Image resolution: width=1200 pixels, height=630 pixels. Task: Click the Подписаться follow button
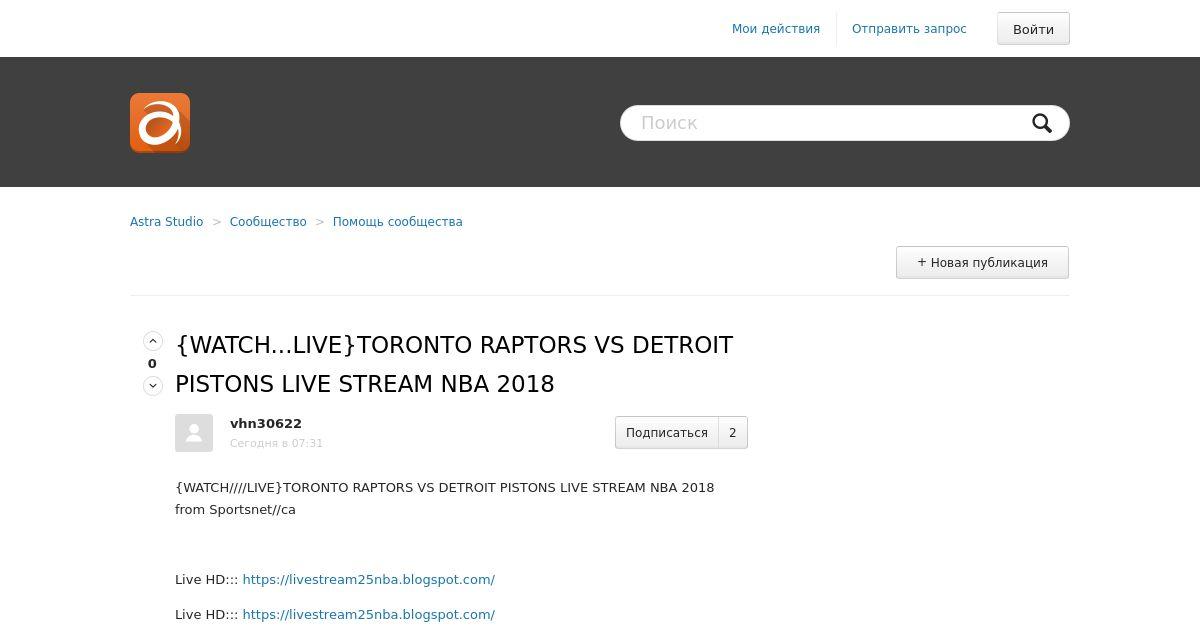click(667, 433)
